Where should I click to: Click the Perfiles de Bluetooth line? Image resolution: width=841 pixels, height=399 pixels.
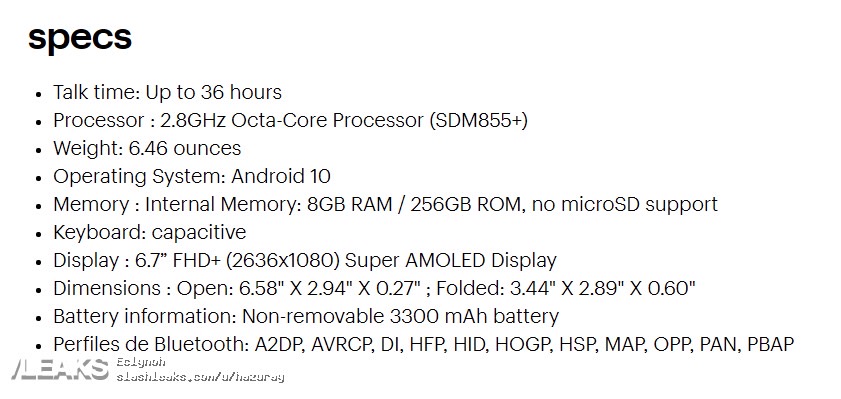pos(423,344)
